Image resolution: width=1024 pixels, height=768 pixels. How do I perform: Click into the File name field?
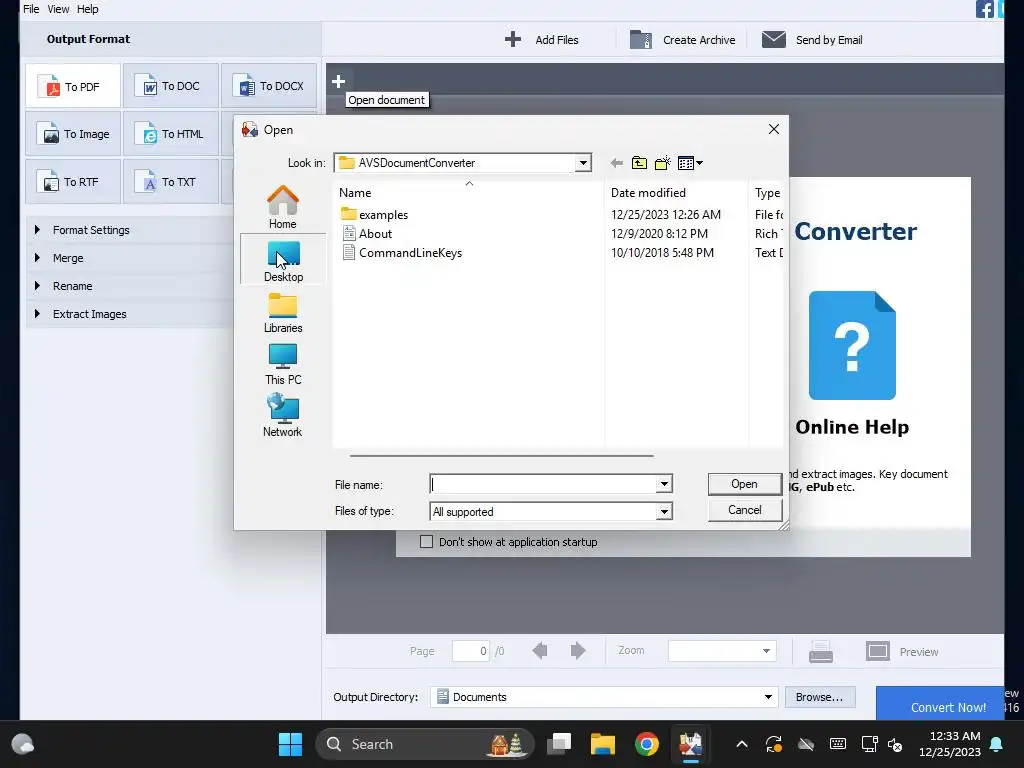click(x=543, y=484)
